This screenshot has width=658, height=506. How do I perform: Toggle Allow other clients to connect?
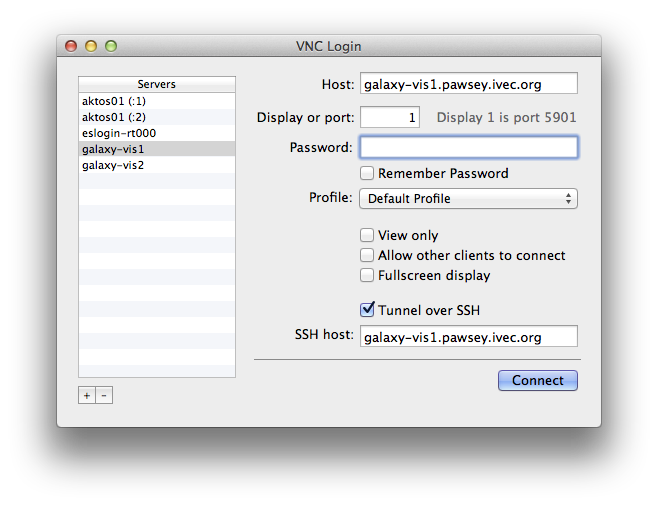click(x=367, y=255)
